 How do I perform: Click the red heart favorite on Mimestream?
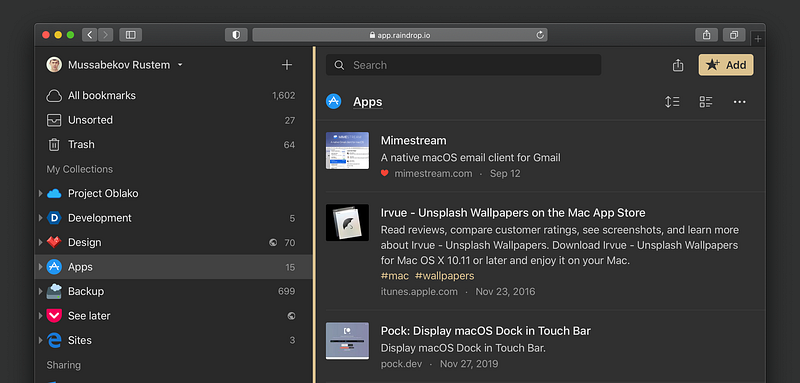(385, 173)
